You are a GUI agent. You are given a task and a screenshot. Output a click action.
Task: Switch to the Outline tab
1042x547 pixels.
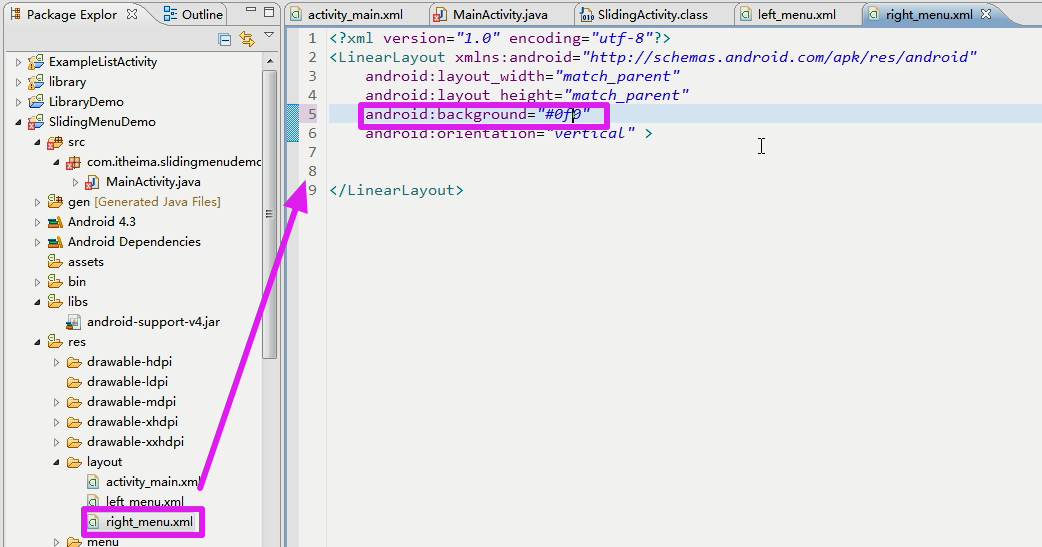click(x=194, y=14)
